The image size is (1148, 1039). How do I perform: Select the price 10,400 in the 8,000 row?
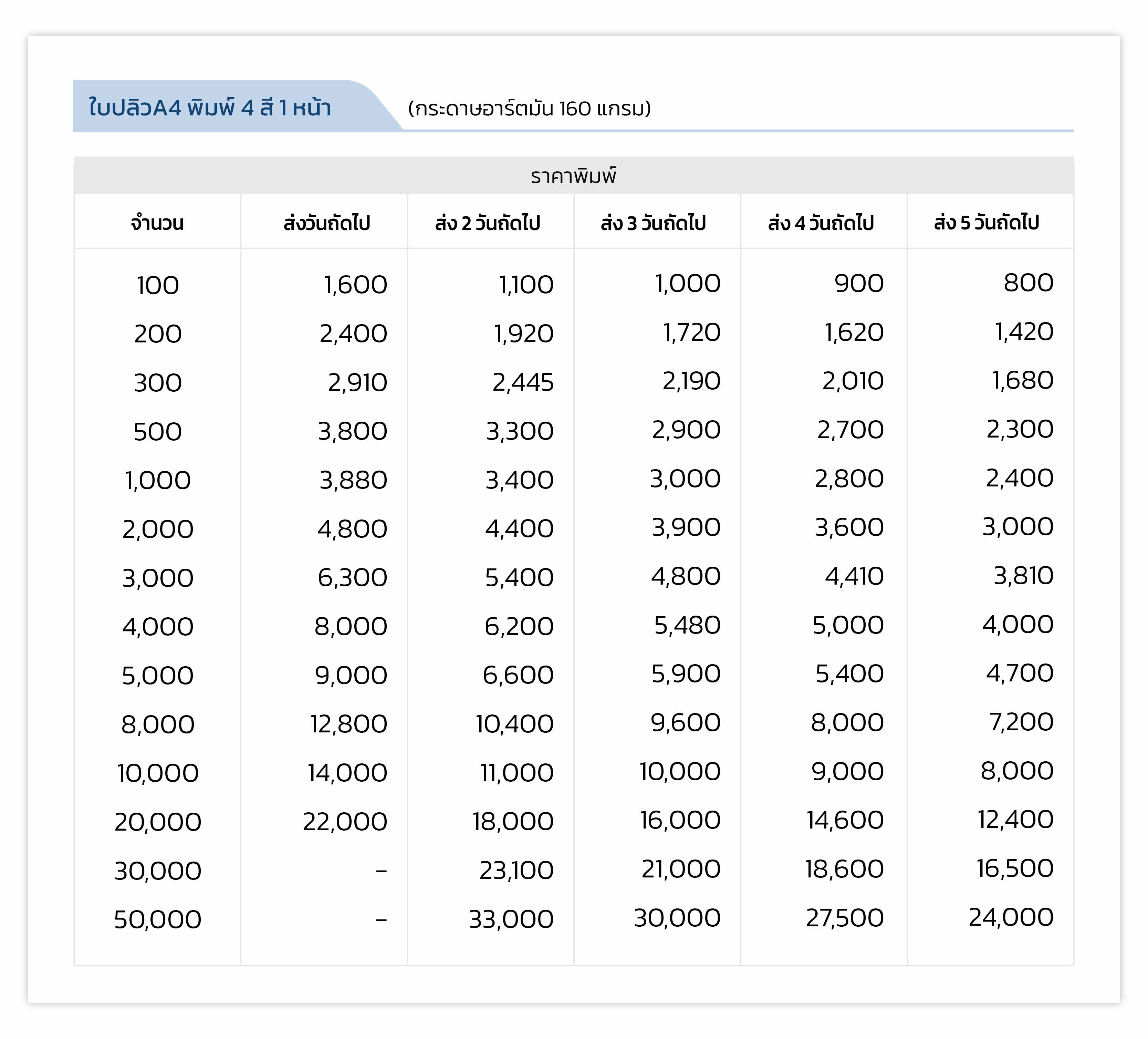tap(515, 724)
